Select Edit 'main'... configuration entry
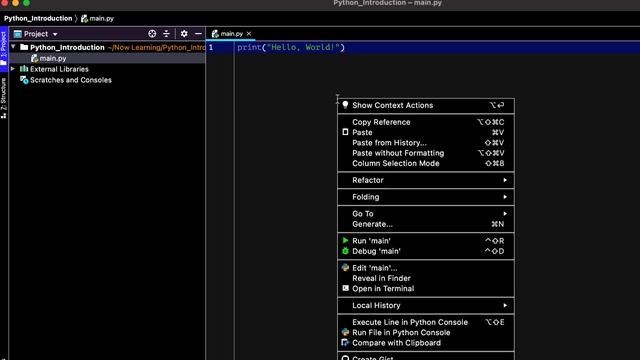The image size is (640, 360). pyautogui.click(x=426, y=268)
